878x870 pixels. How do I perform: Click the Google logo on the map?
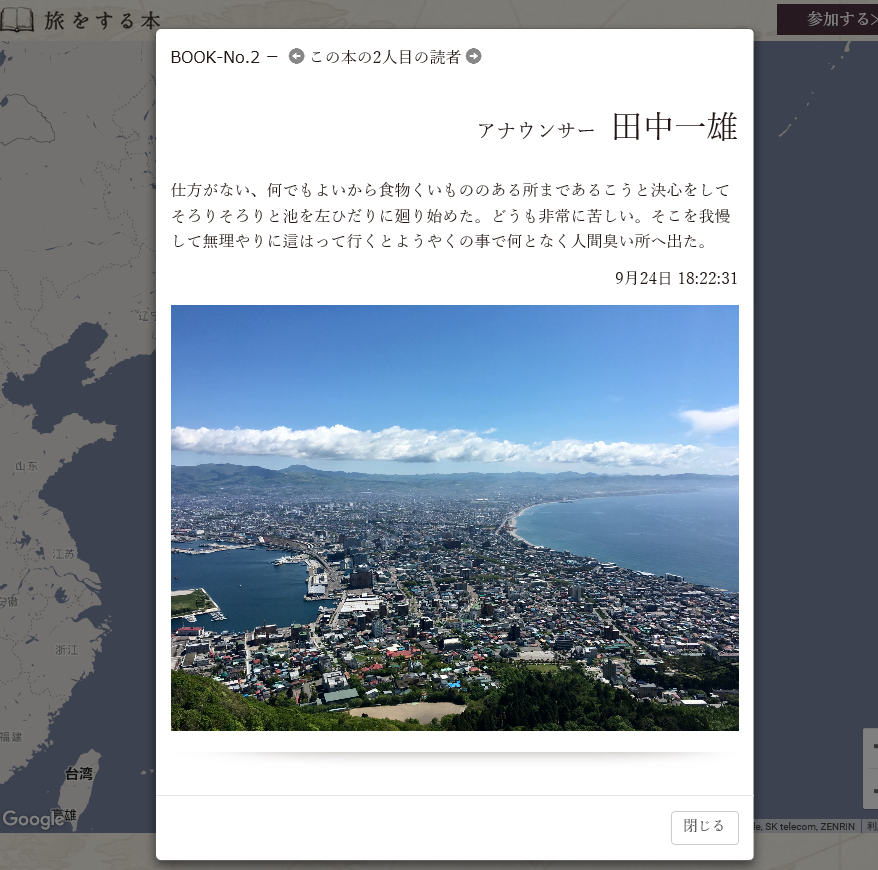(32, 819)
